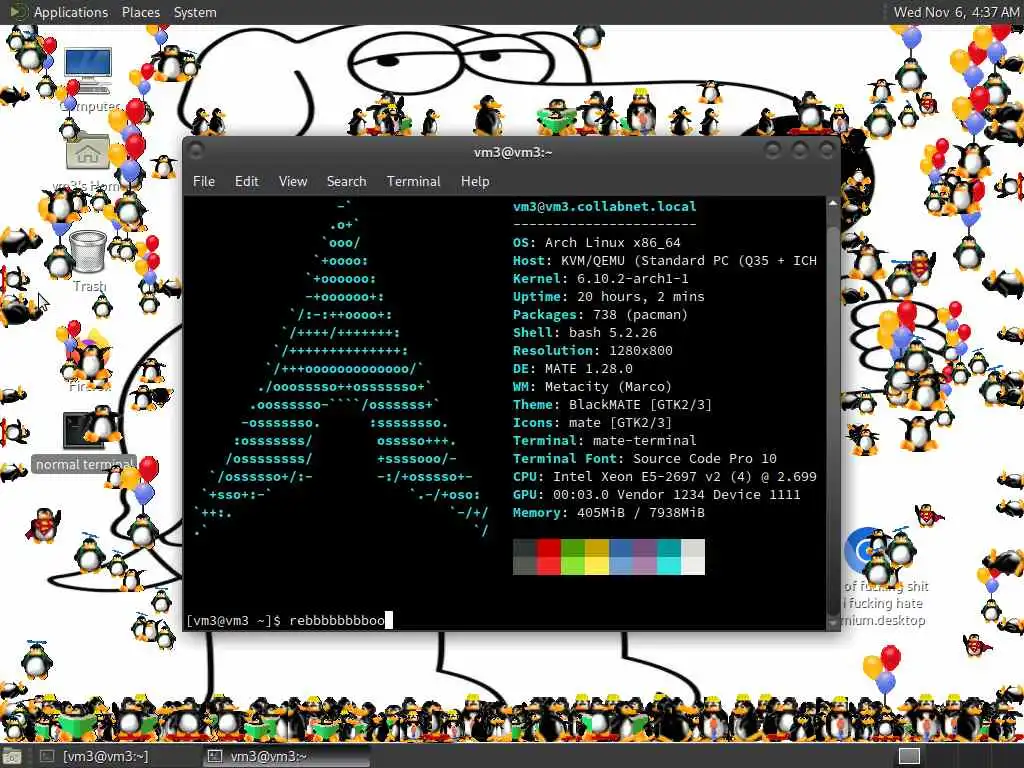Click the CPU: Intel Xeon E5-2697 line
This screenshot has width=1024, height=768.
(x=665, y=477)
